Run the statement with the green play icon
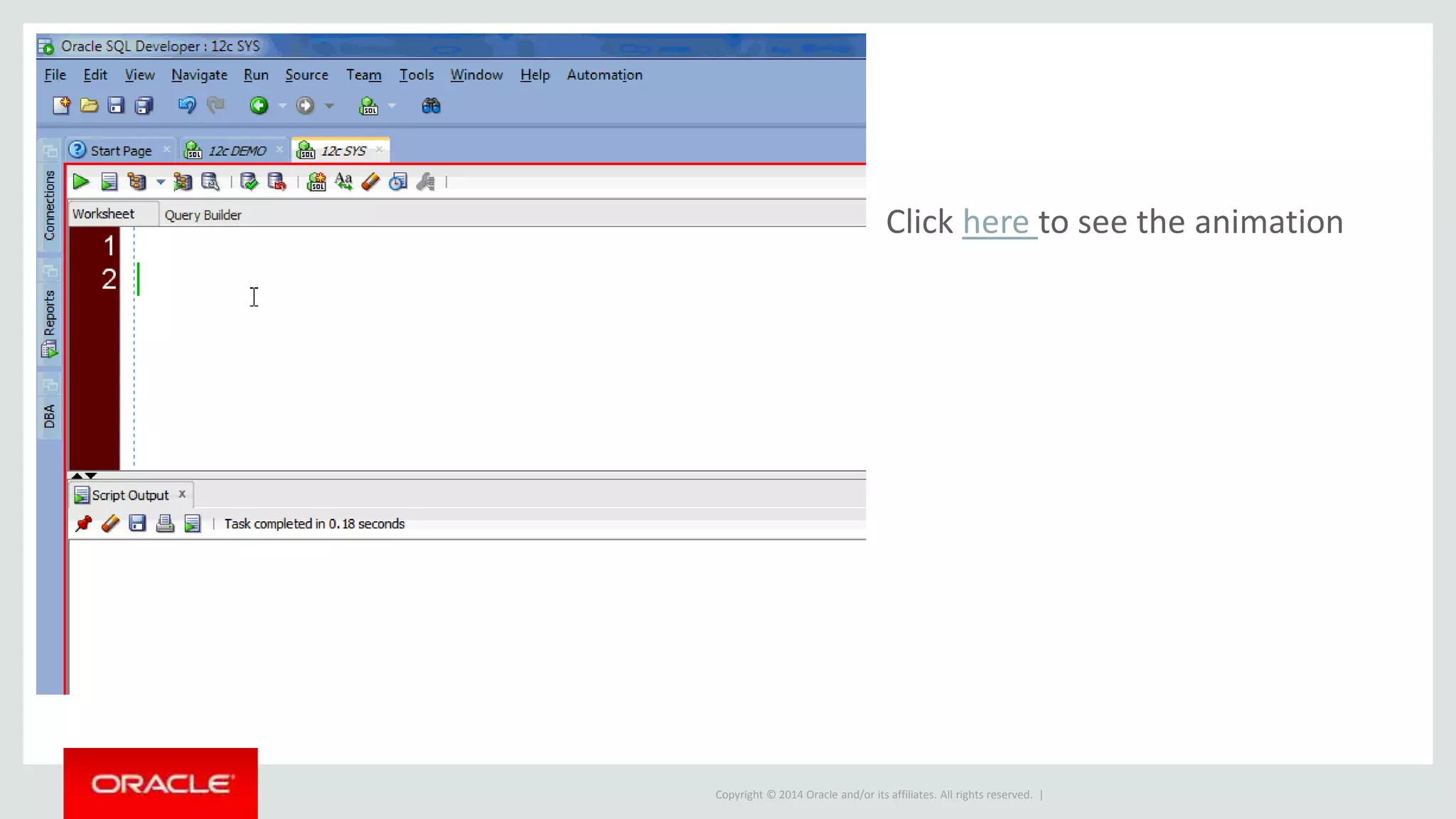Image resolution: width=1456 pixels, height=819 pixels. tap(81, 182)
